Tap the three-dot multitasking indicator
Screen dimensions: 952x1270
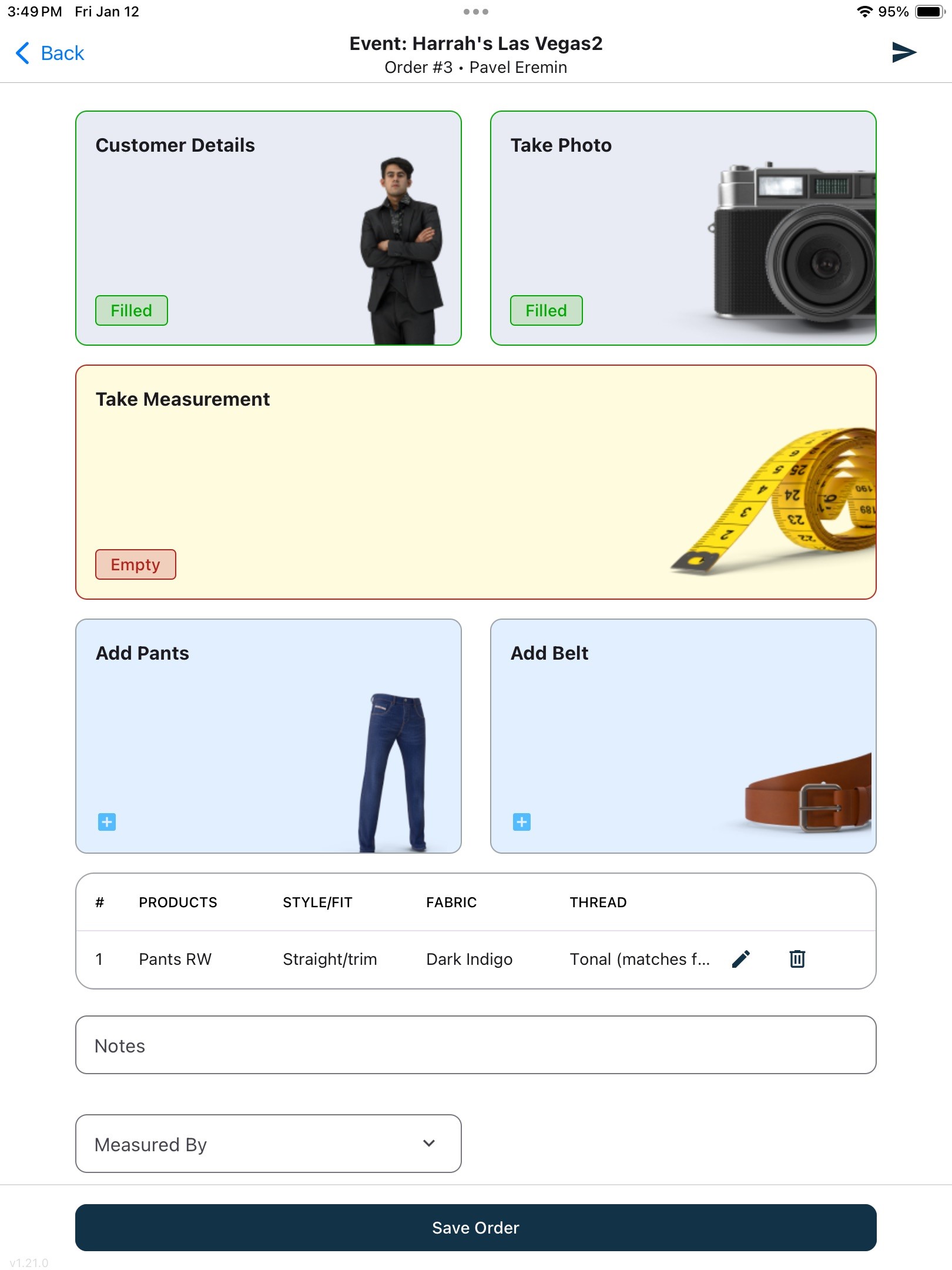click(x=476, y=12)
